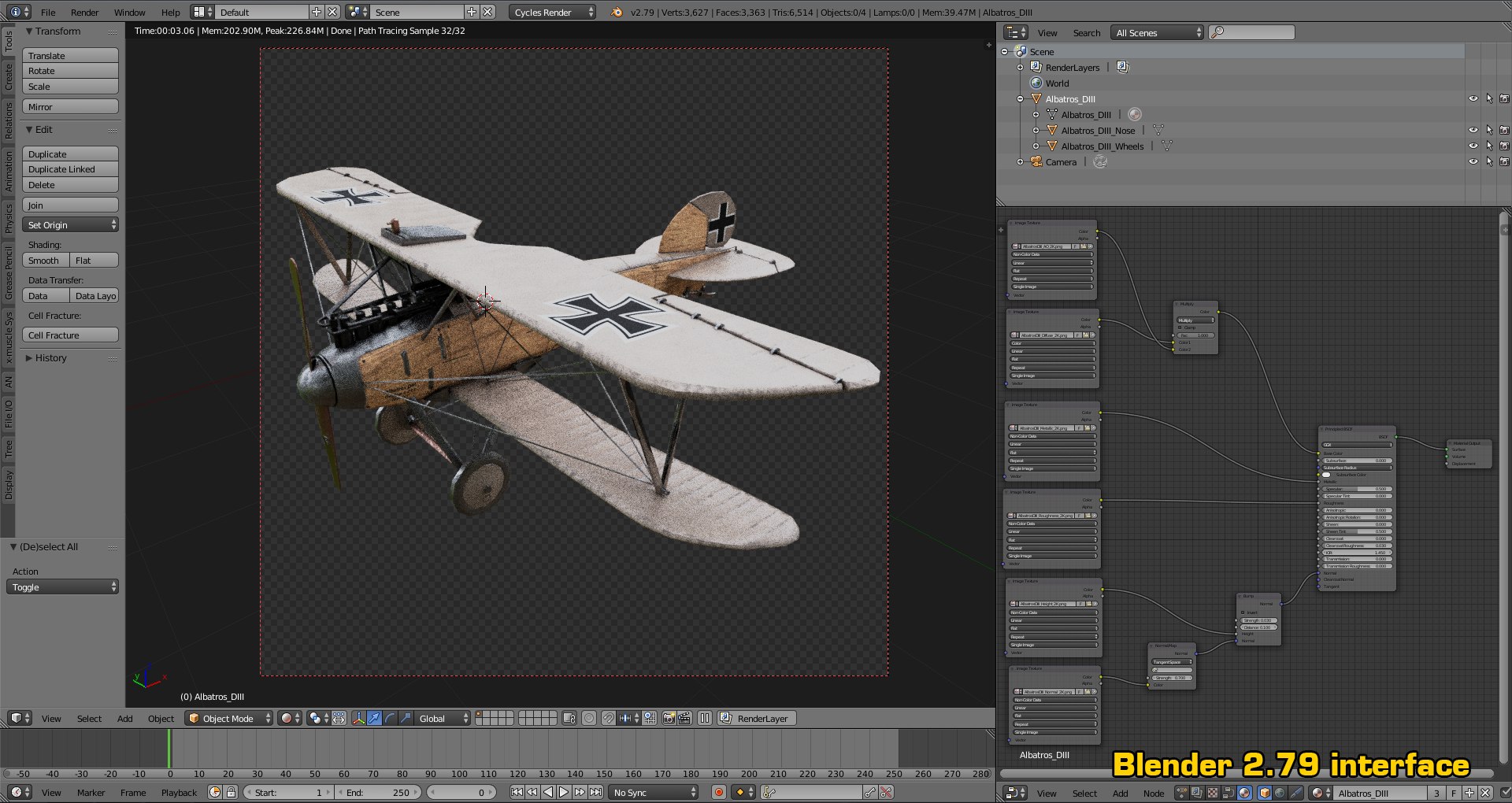Click the OpenGL render animation clapper icon

pos(684,718)
